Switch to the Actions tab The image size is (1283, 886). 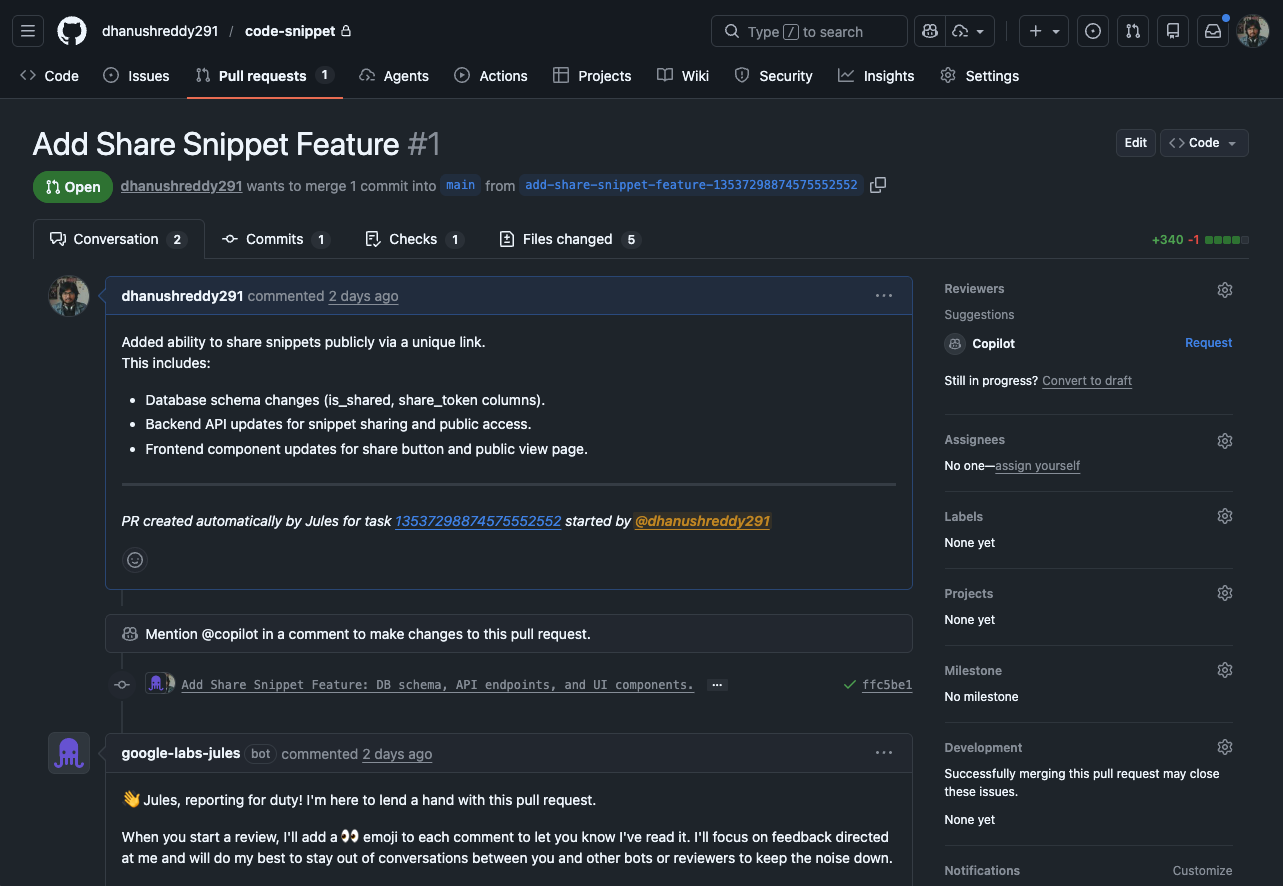coord(491,76)
